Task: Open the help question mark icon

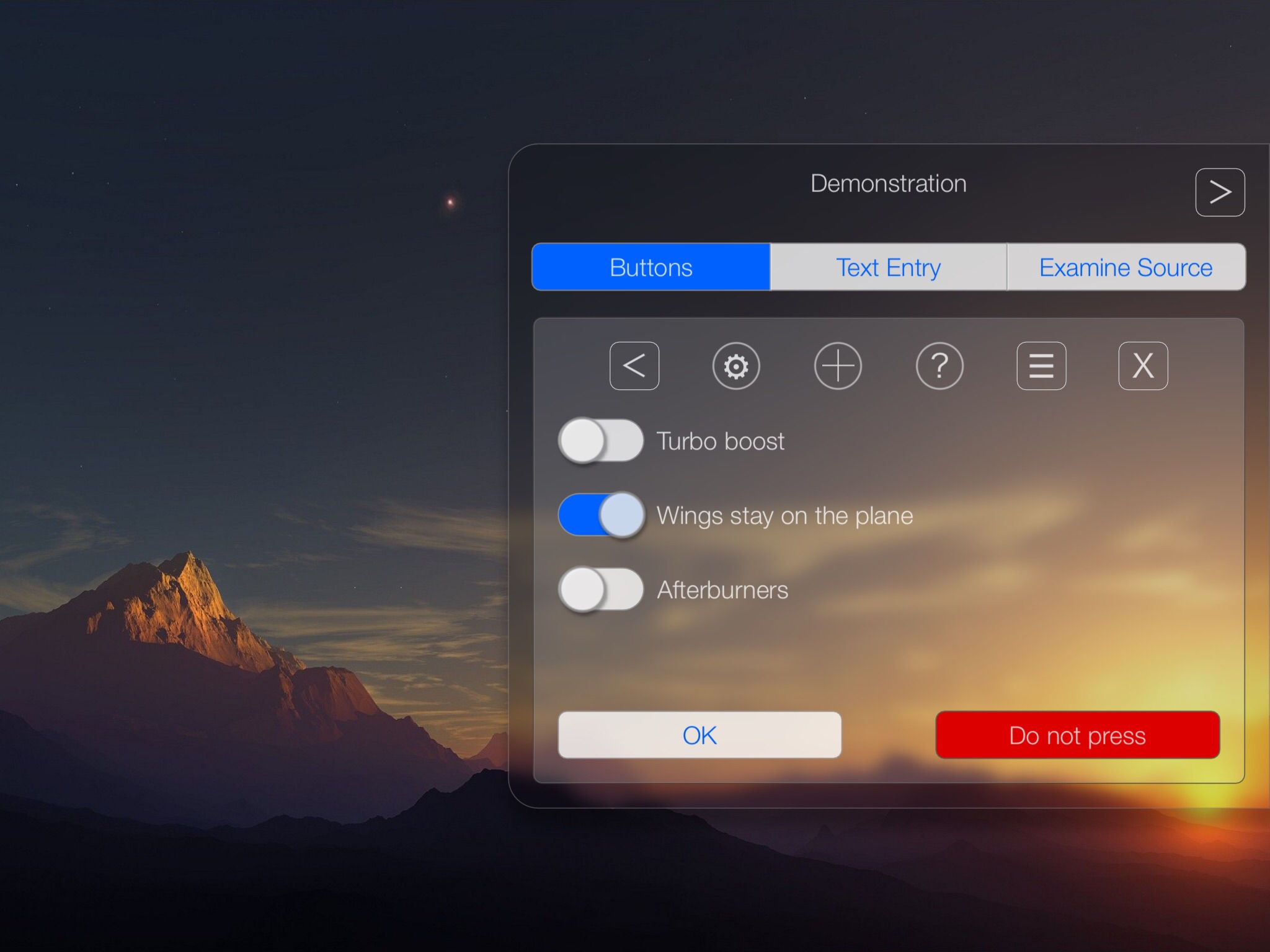Action: [939, 366]
